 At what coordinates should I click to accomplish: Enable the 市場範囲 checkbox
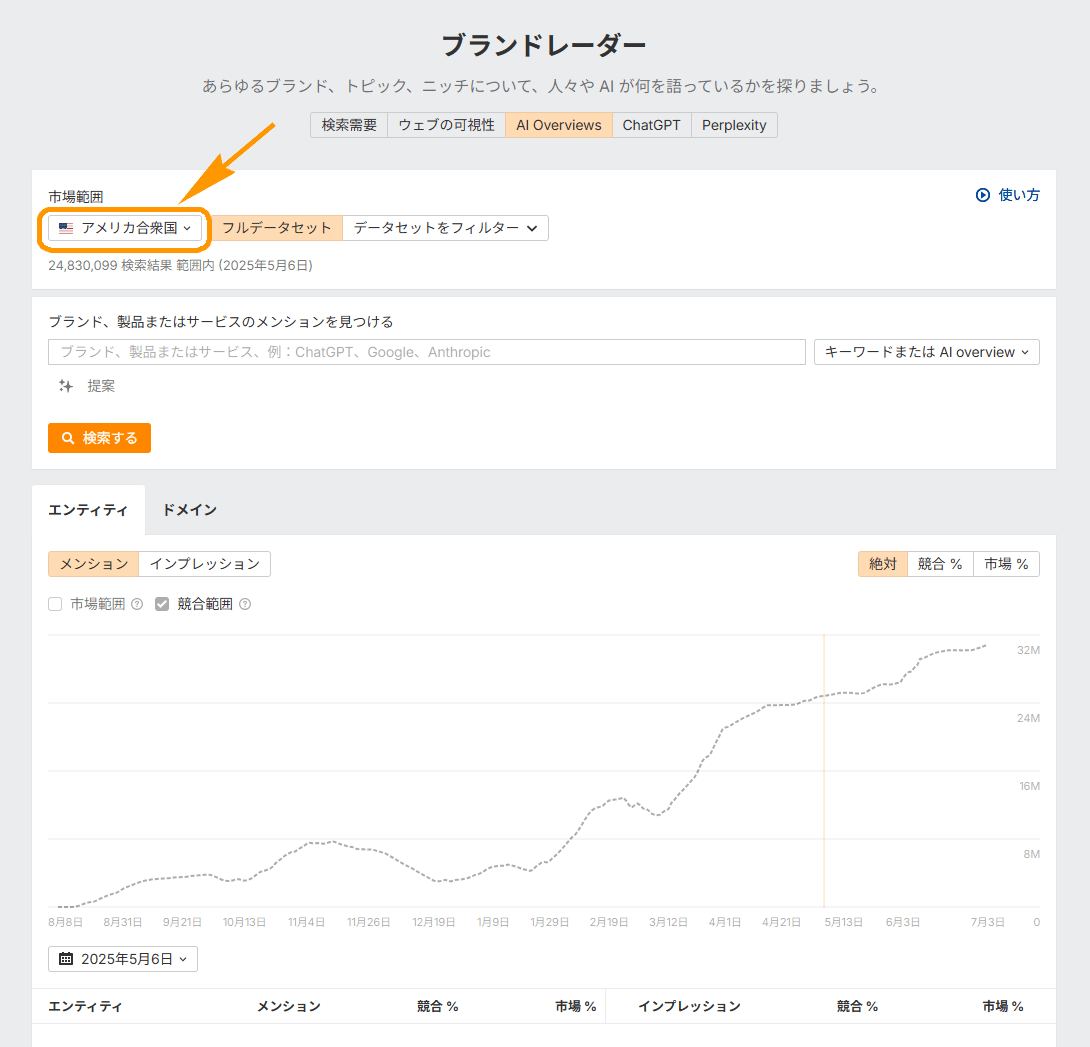55,604
